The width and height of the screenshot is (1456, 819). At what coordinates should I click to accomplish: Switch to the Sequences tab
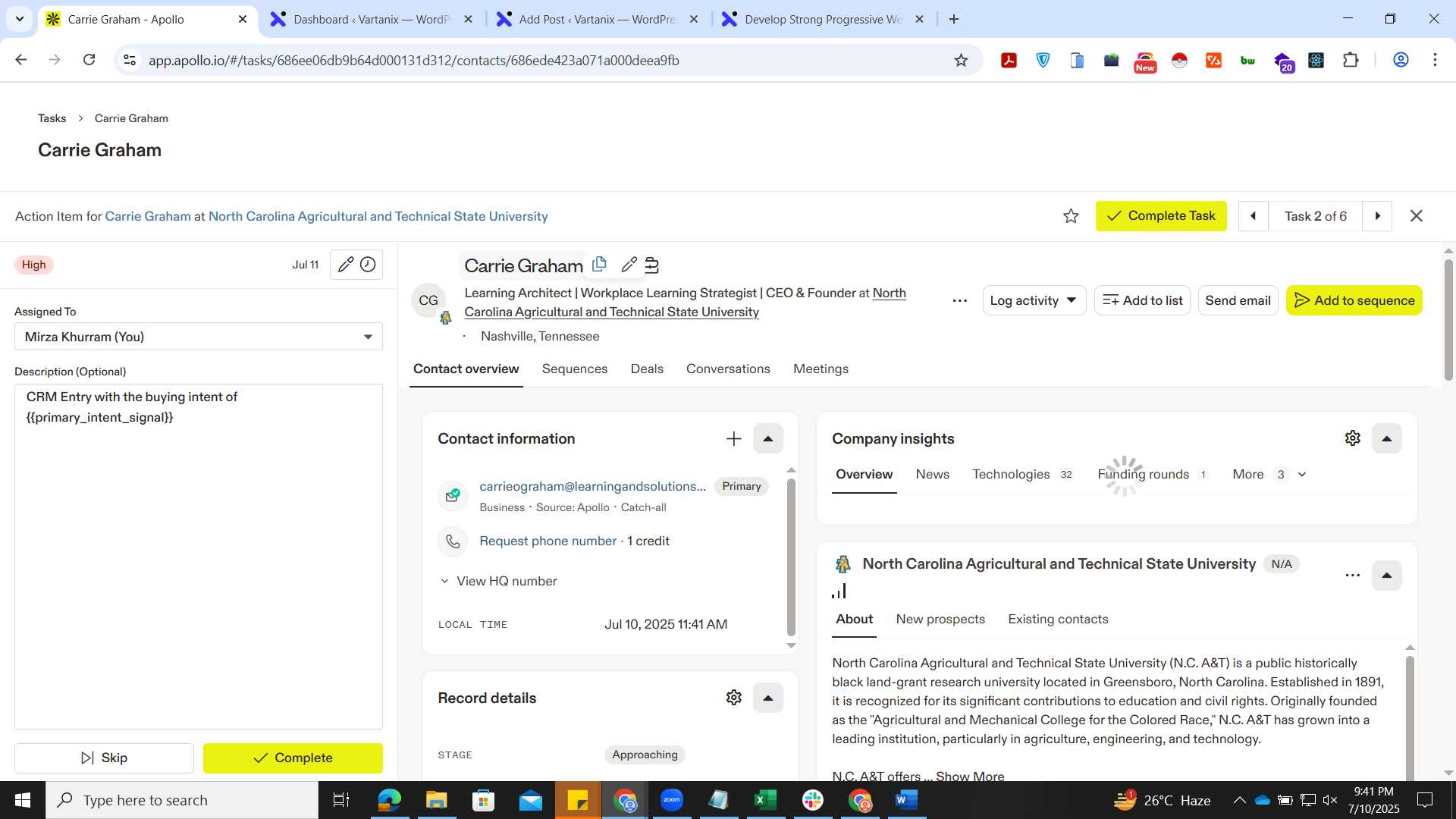click(x=574, y=369)
